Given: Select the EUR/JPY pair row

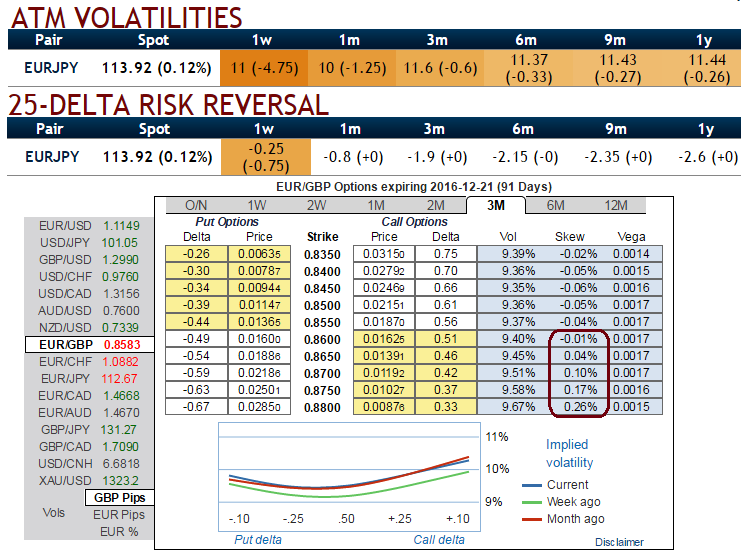Looking at the screenshot, I should [x=89, y=379].
